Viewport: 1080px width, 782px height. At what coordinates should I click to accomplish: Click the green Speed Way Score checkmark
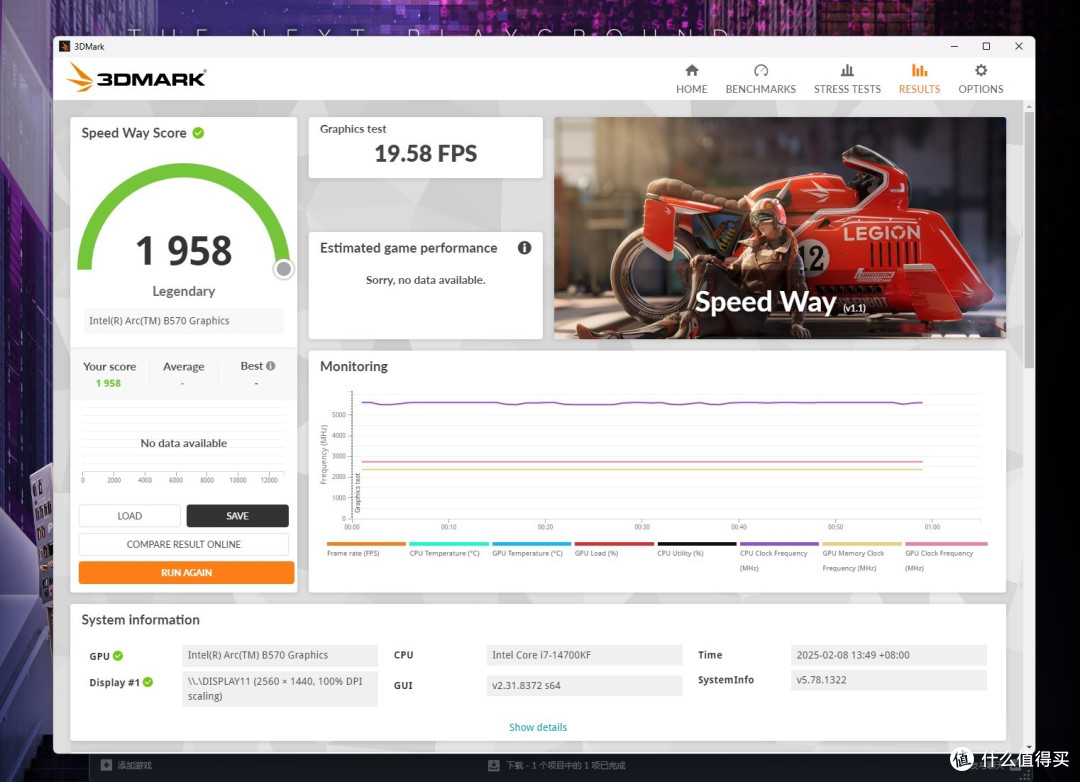pos(198,133)
